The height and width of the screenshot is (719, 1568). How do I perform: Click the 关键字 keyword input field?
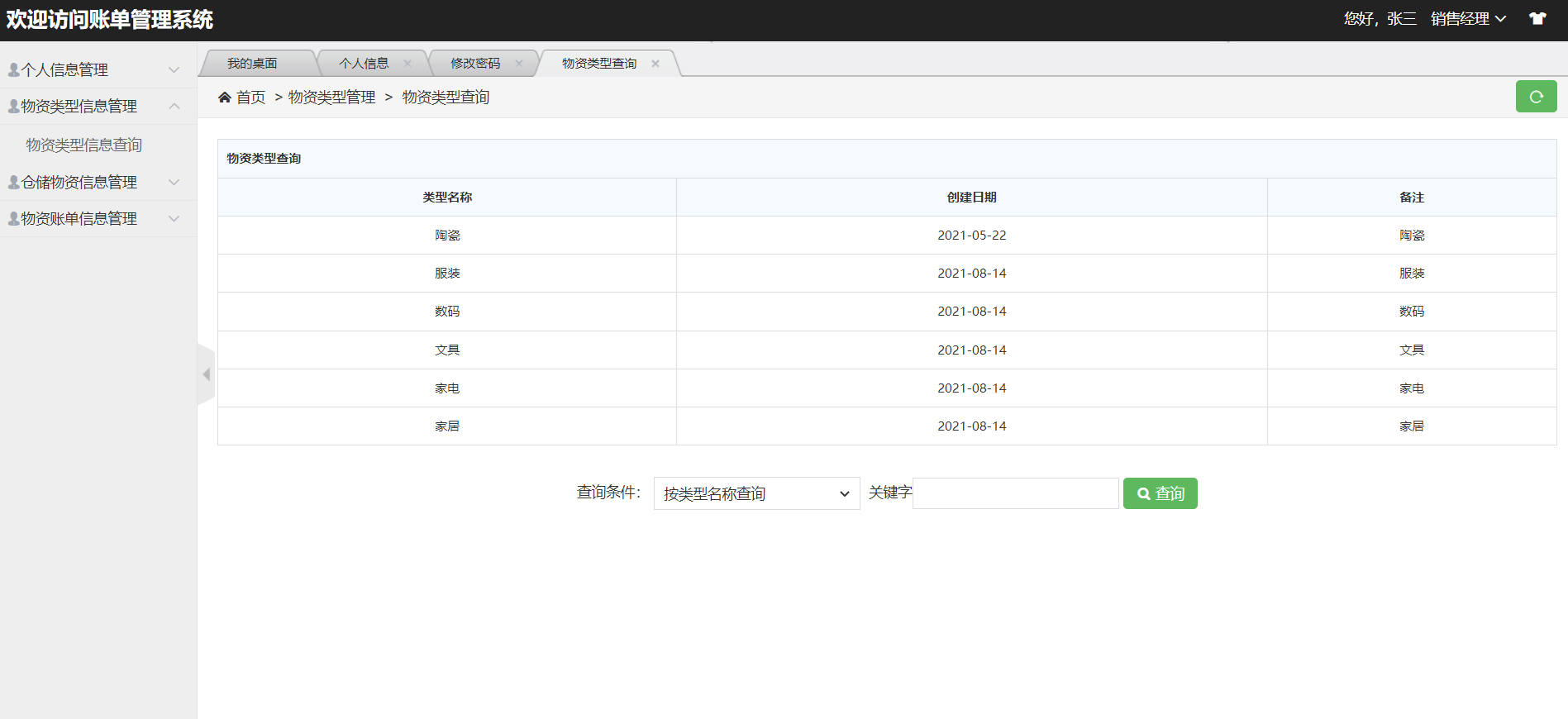[1016, 493]
